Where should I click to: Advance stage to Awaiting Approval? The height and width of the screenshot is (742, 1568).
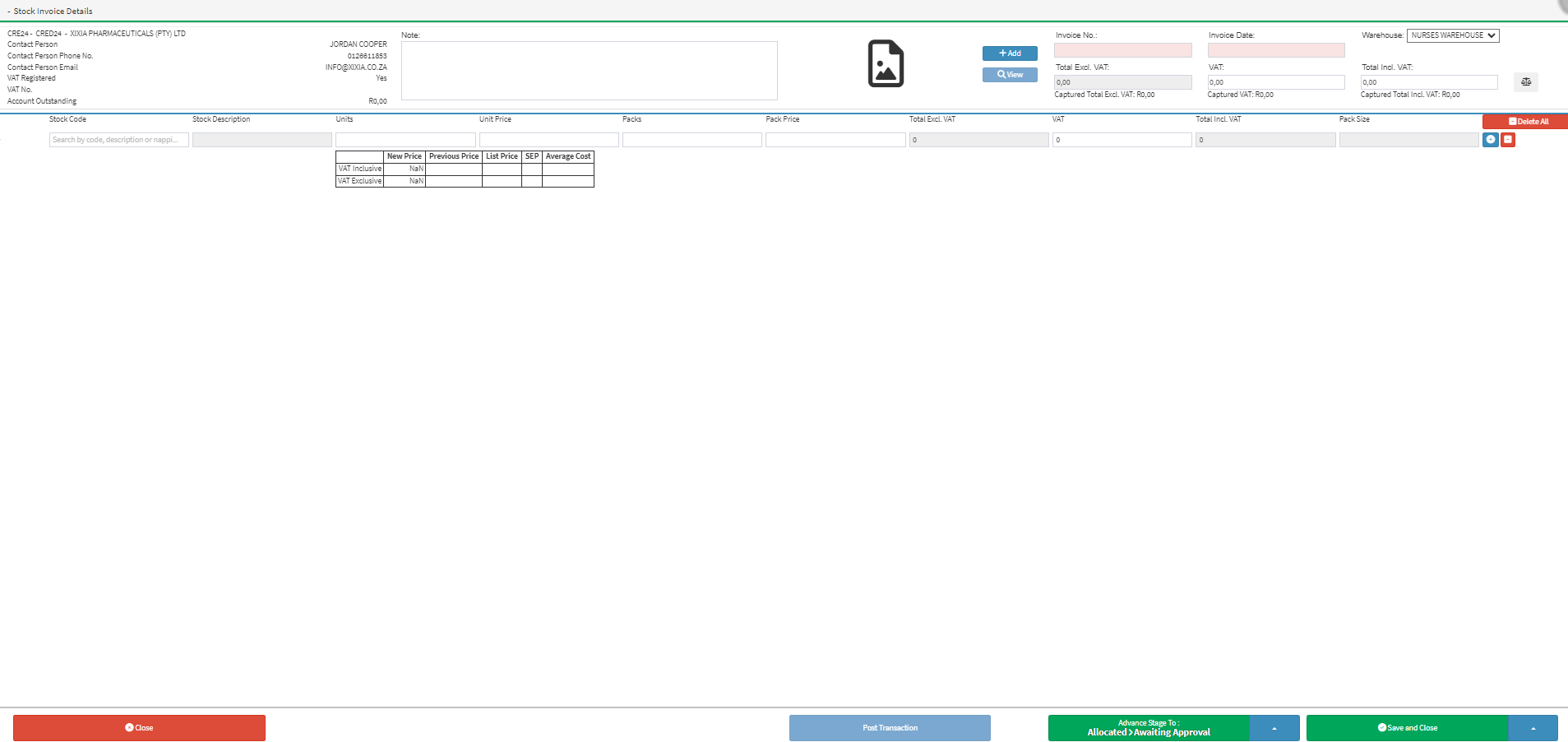click(x=1149, y=728)
